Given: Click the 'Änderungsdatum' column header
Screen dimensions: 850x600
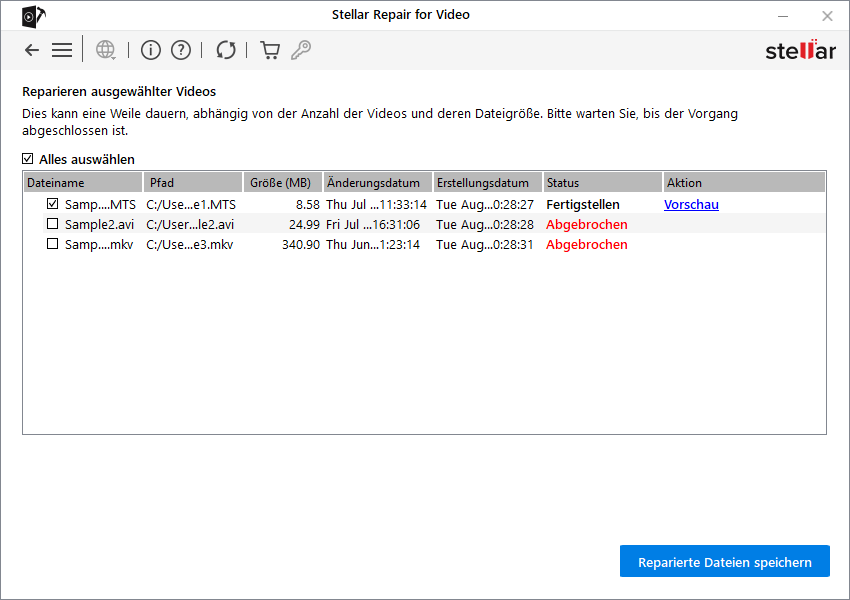Looking at the screenshot, I should coord(376,183).
